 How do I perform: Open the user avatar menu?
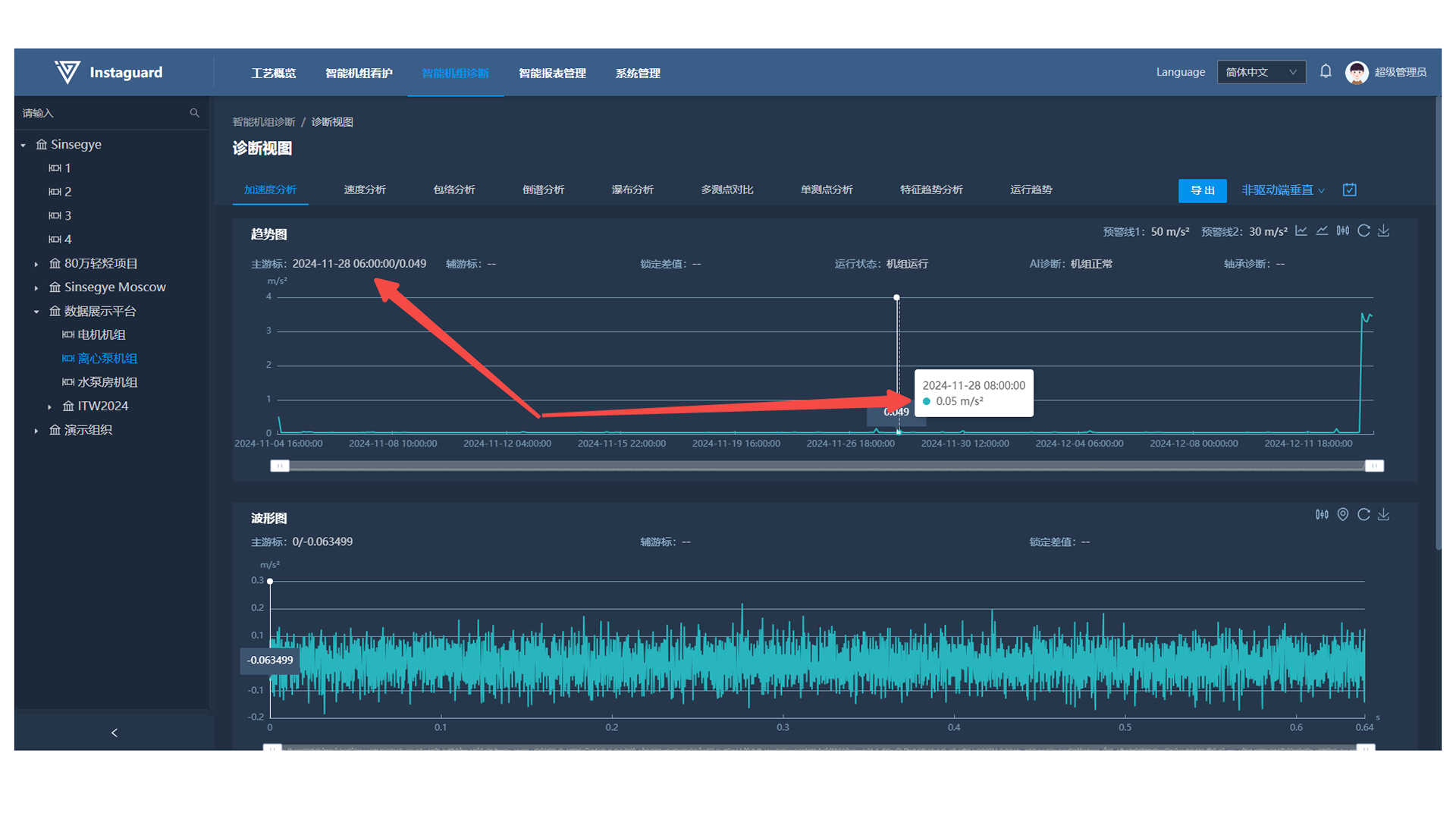pos(1357,72)
